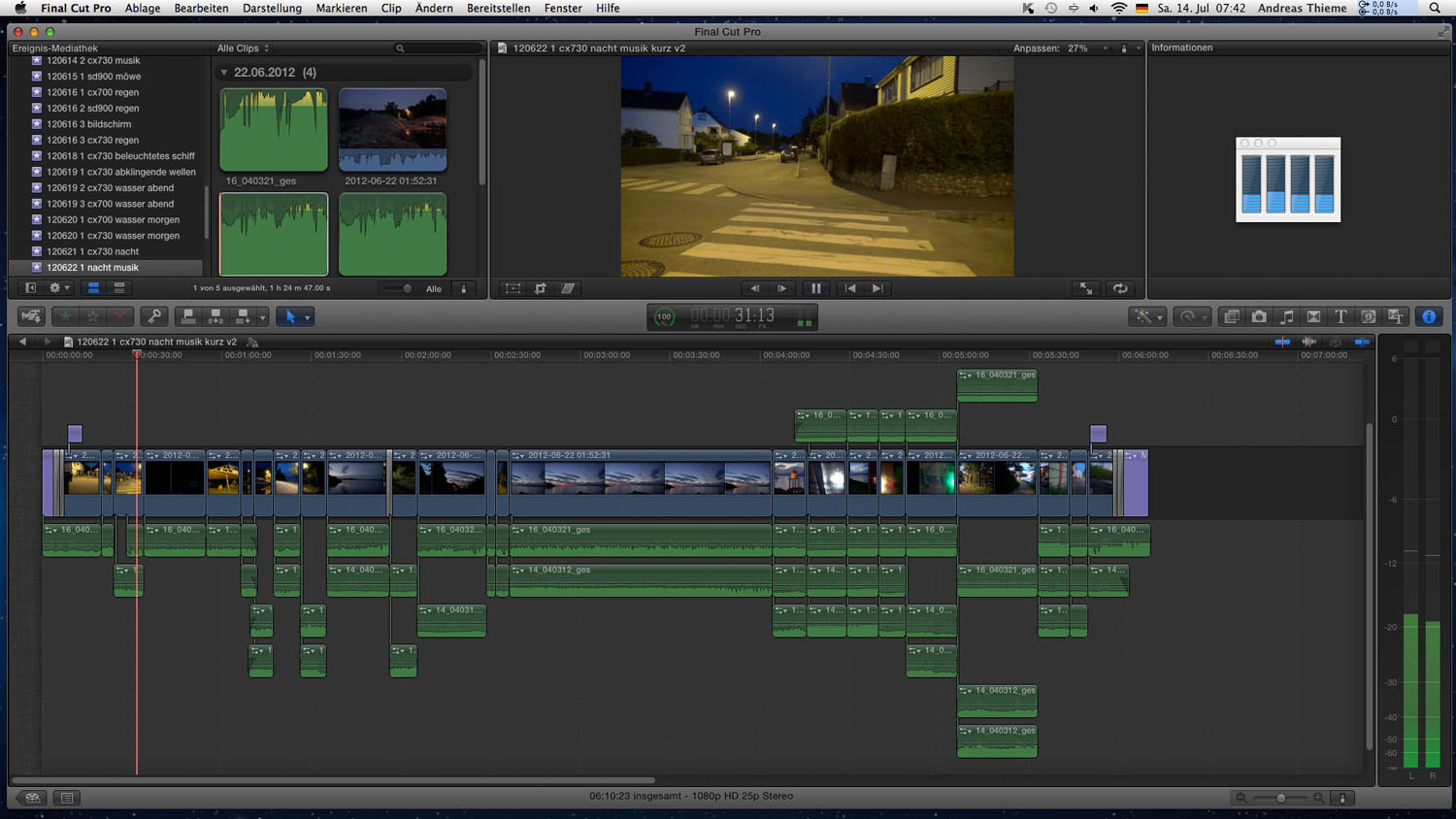The width and height of the screenshot is (1456, 819).
Task: Select event 120621 1 cx730 nacht
Action: (x=106, y=251)
